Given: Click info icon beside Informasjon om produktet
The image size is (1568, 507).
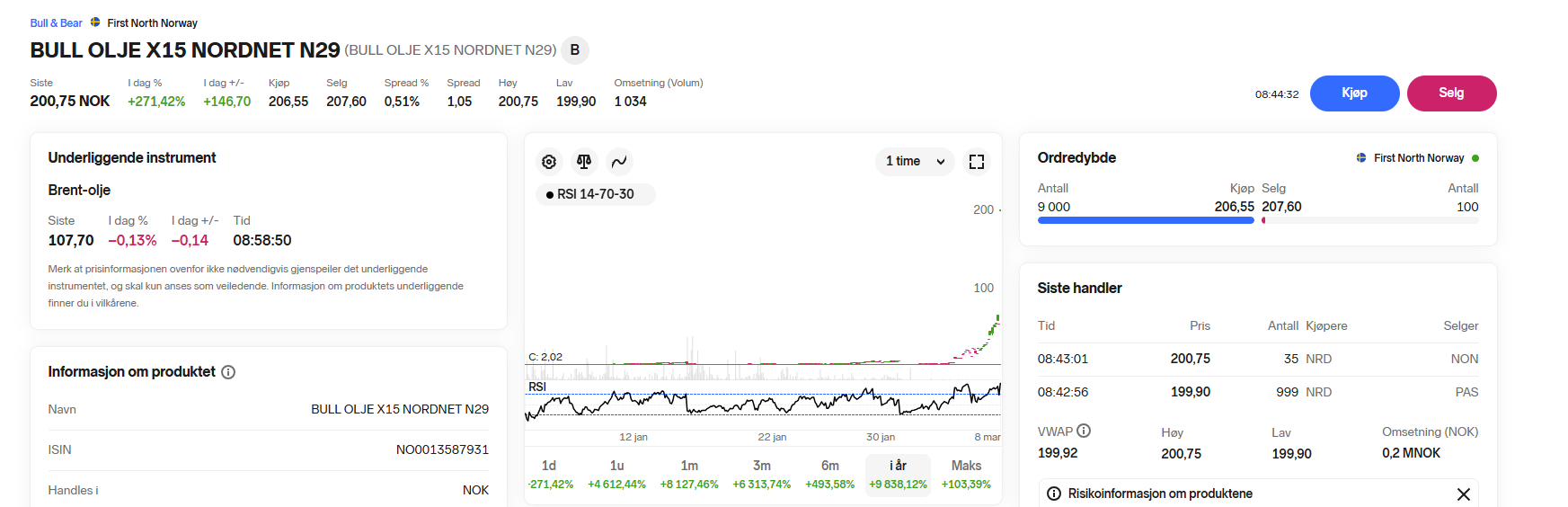Looking at the screenshot, I should pyautogui.click(x=228, y=372).
